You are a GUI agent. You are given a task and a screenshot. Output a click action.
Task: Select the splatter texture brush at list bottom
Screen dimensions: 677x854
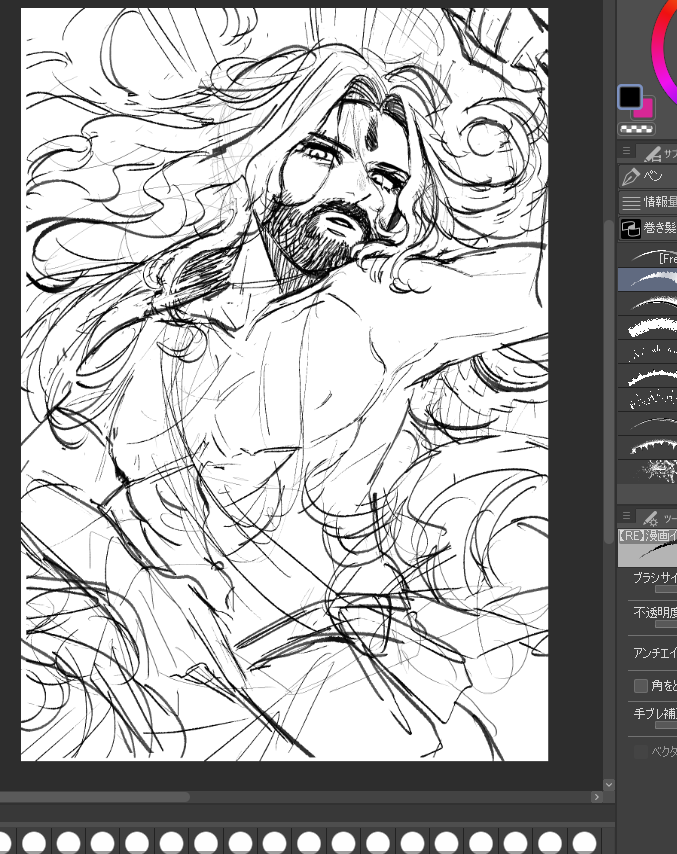648,471
